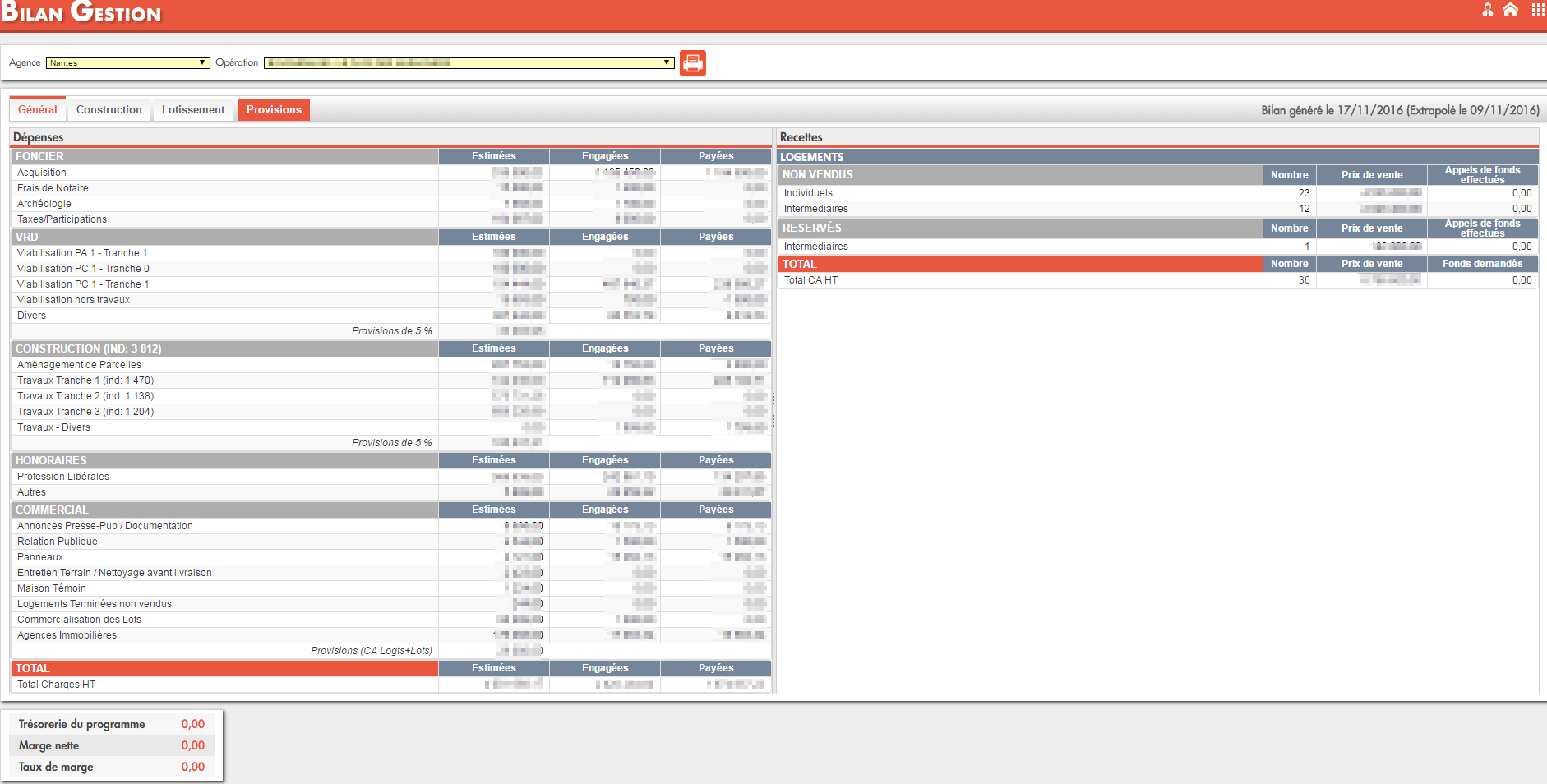
Task: Select the Acquisition row under Foncier
Action: pos(42,173)
